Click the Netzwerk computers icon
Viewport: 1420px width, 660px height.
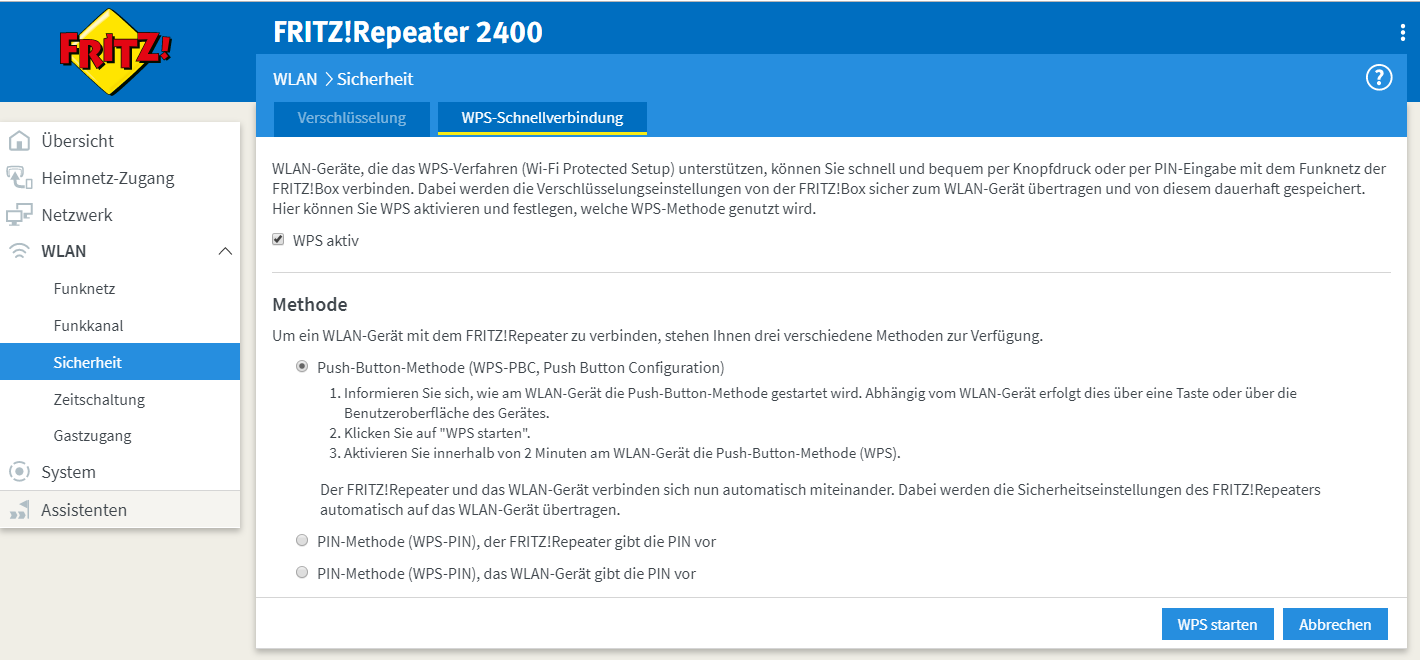[19, 215]
